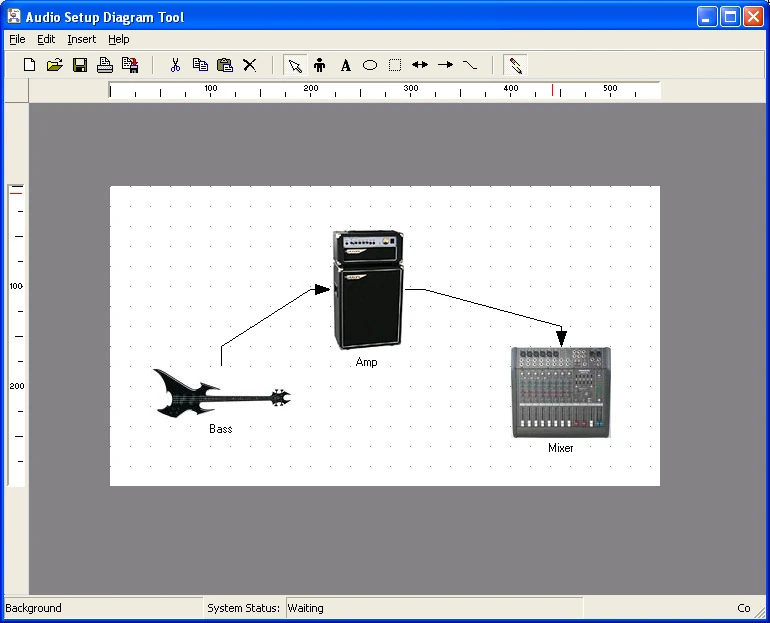Click the 'Amp' label text

[366, 362]
